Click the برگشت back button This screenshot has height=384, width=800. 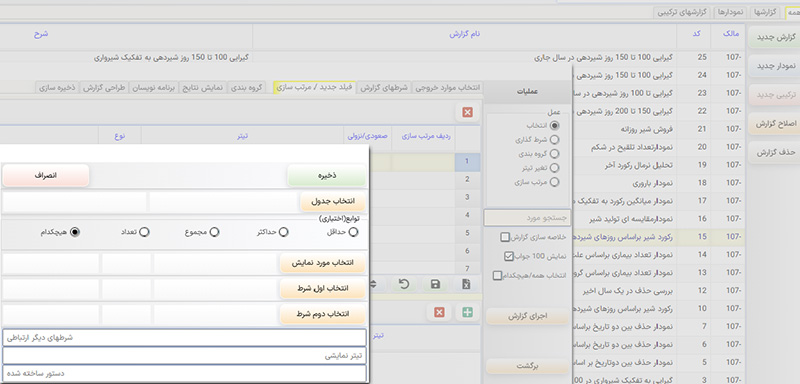528,366
